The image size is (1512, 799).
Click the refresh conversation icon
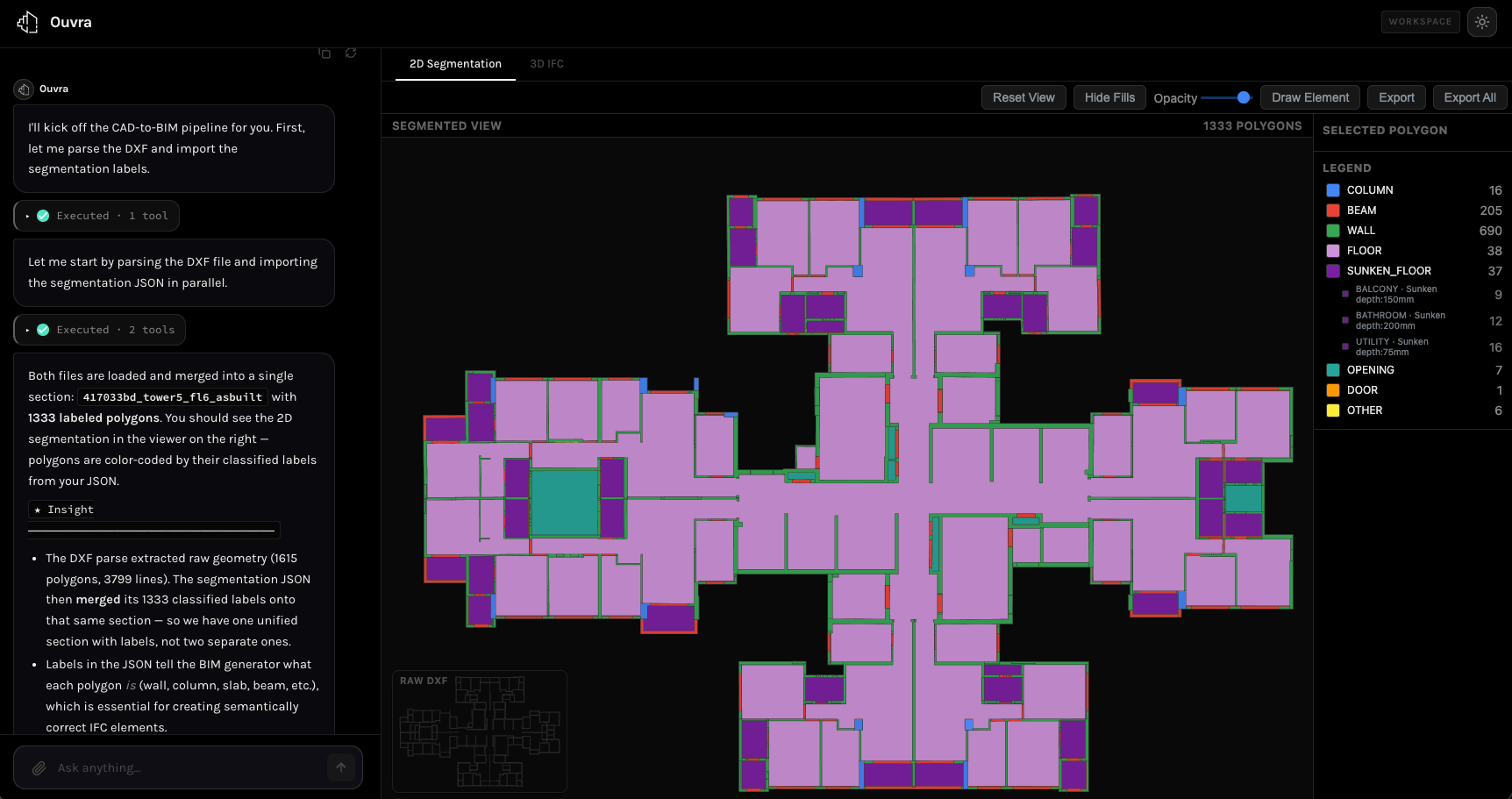tap(351, 53)
